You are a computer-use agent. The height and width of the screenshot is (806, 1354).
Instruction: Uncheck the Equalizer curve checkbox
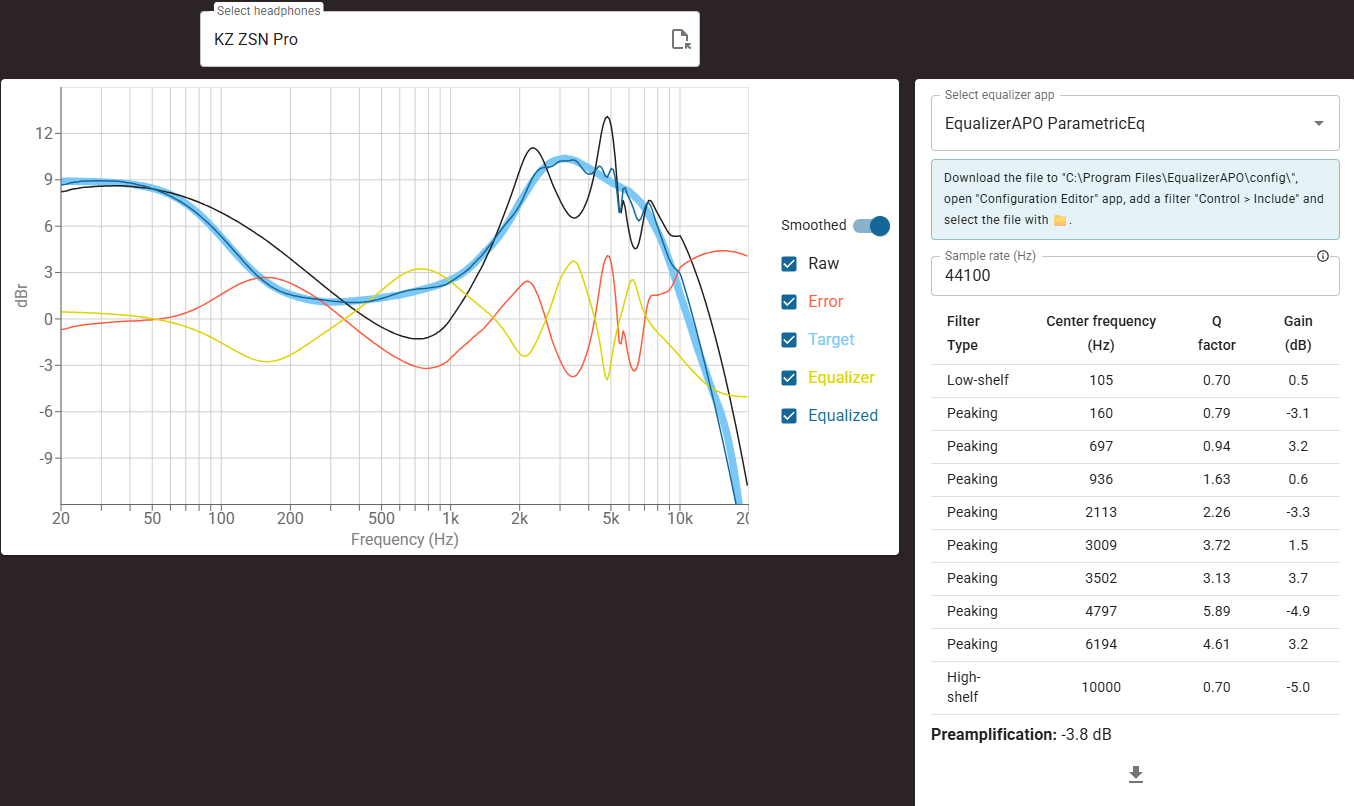tap(790, 378)
